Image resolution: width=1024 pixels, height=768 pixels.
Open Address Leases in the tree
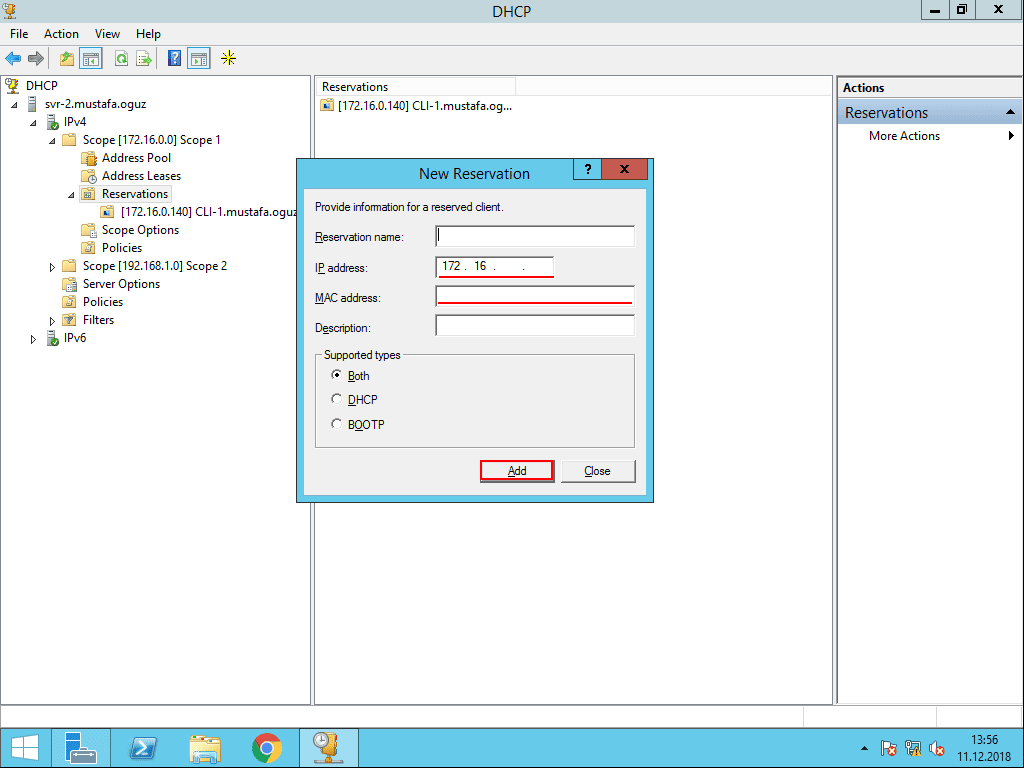(141, 176)
